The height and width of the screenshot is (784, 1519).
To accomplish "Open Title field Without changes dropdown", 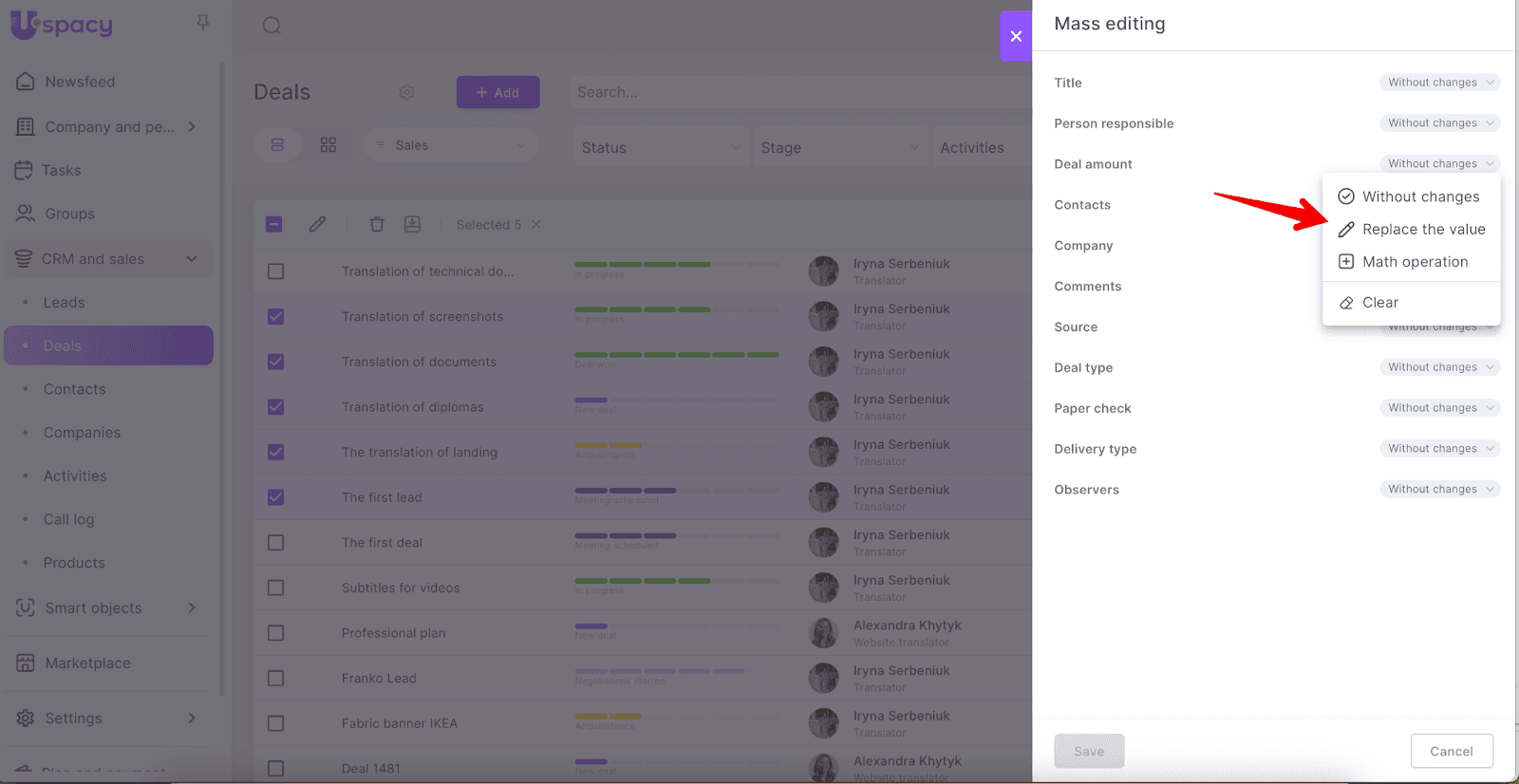I will 1439,83.
